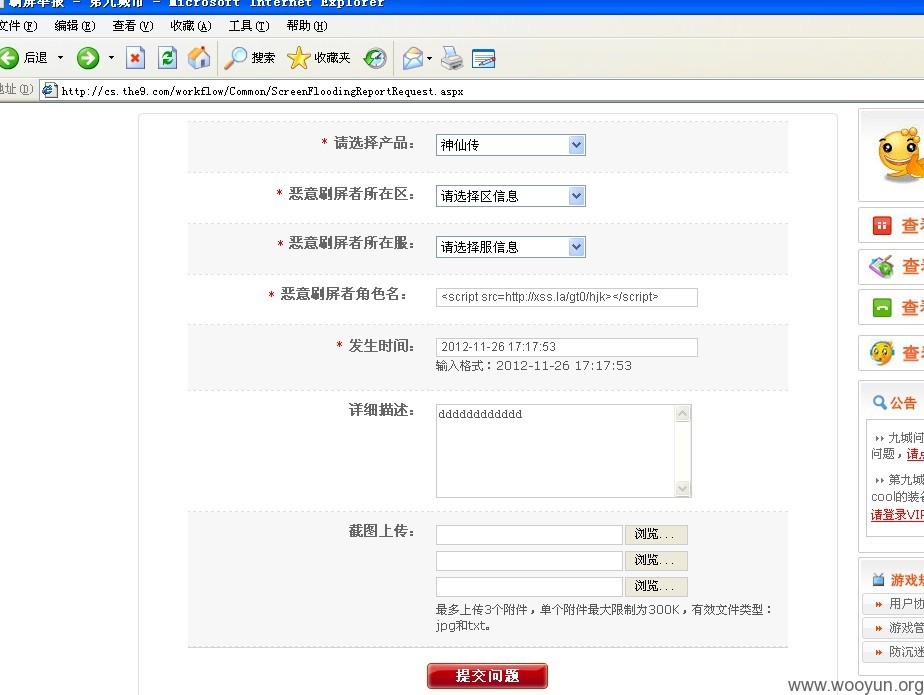Open the 游戏管 sidebar link
Image resolution: width=924 pixels, height=695 pixels.
point(906,628)
